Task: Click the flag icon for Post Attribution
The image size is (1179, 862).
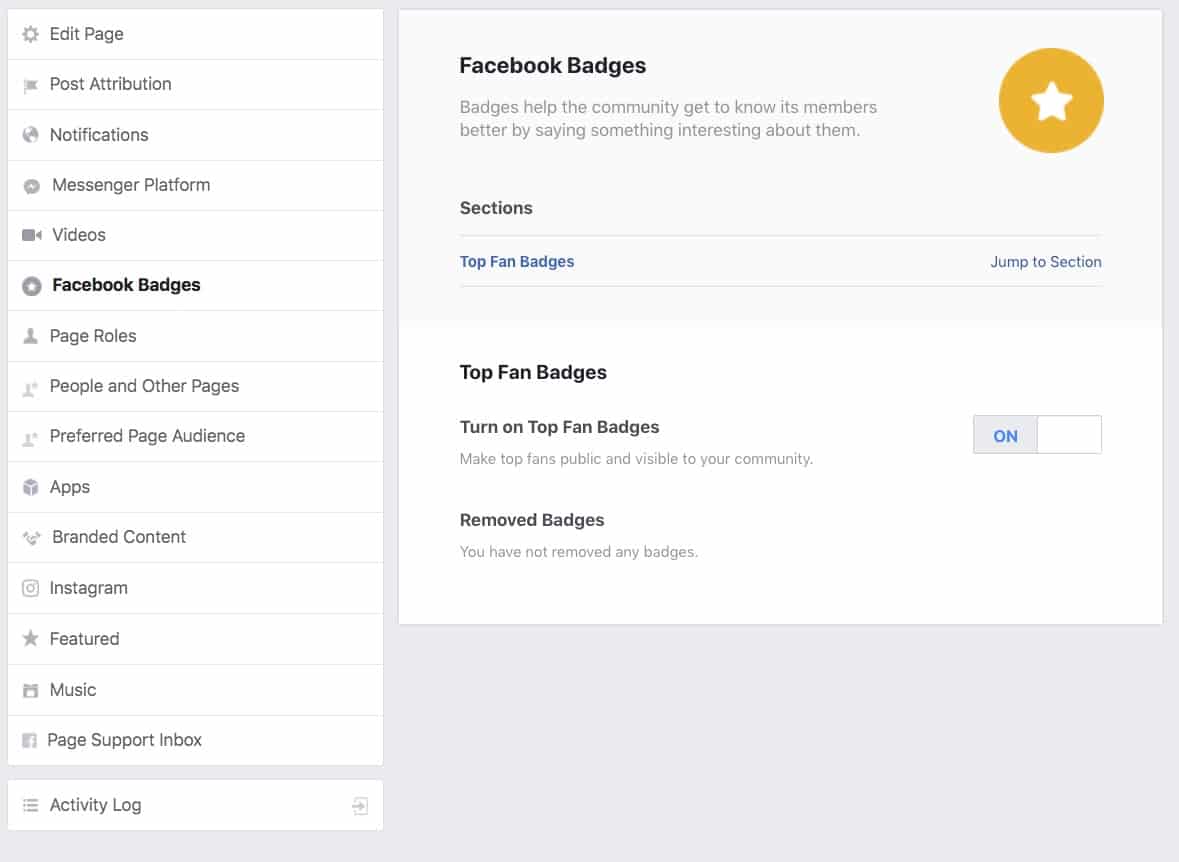Action: (x=30, y=86)
